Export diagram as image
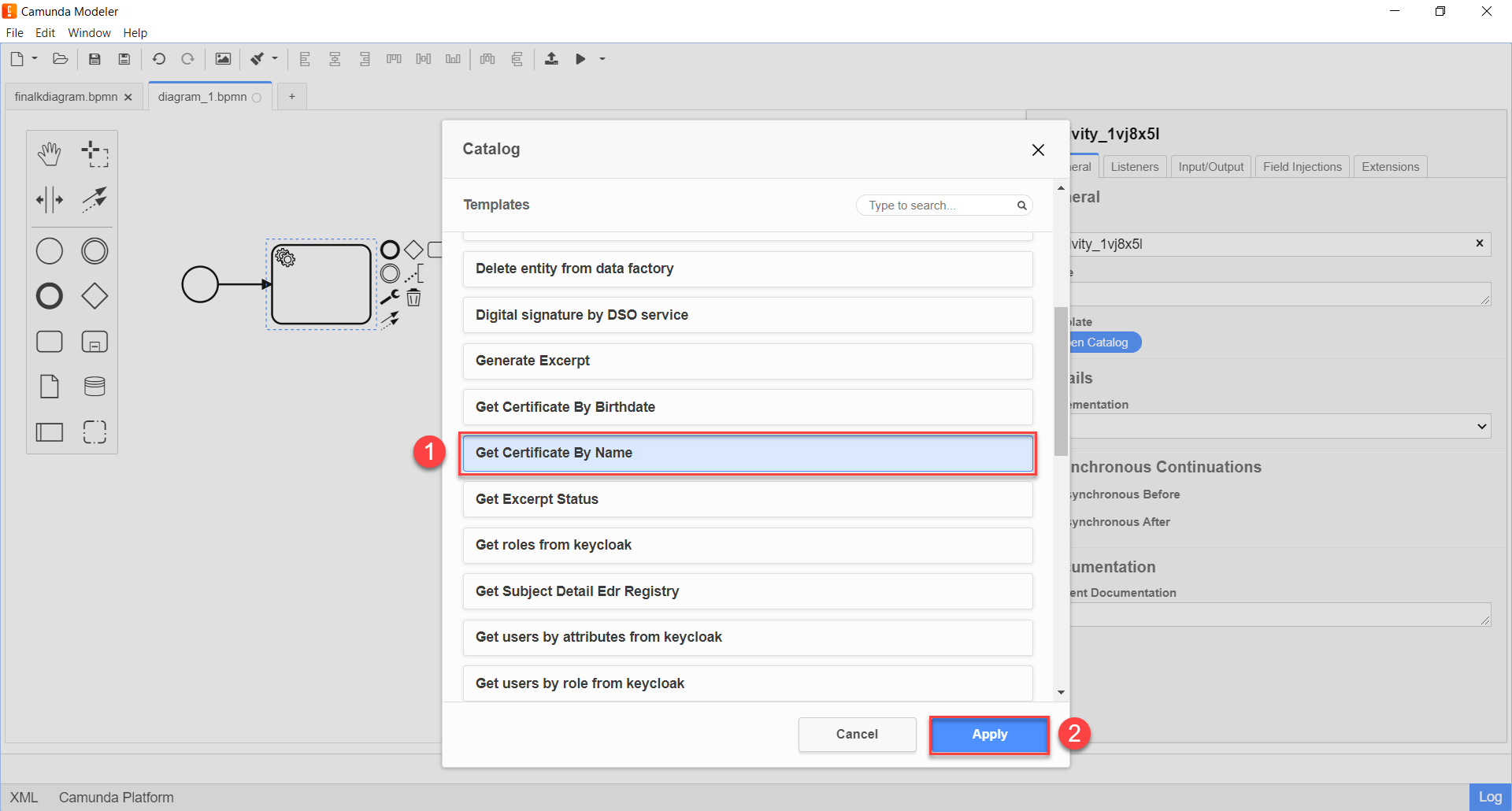The height and width of the screenshot is (811, 1512). (223, 59)
